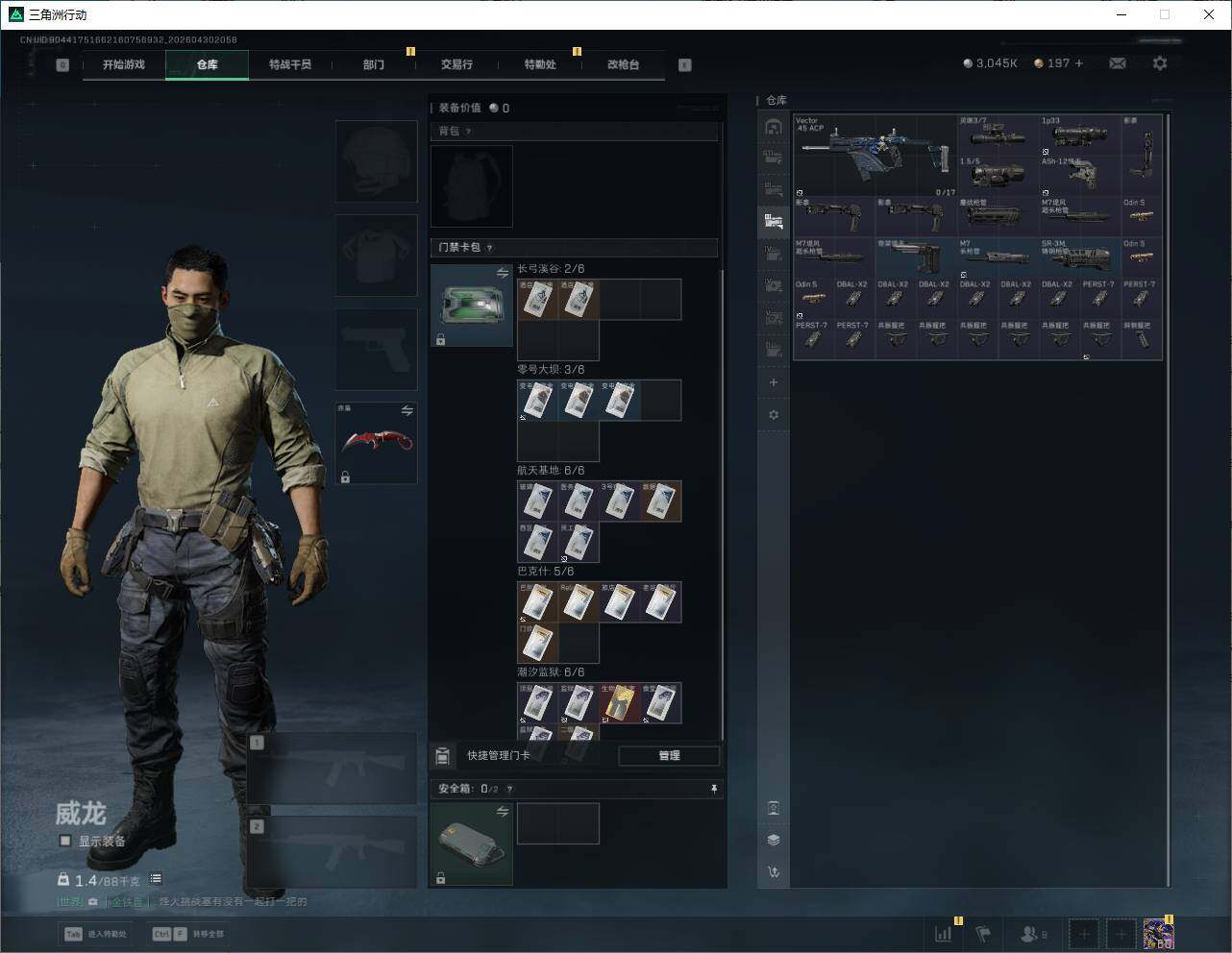Add a new warehouse page with the plus icon
Viewport: 1232px width, 953px height.
pyautogui.click(x=774, y=382)
